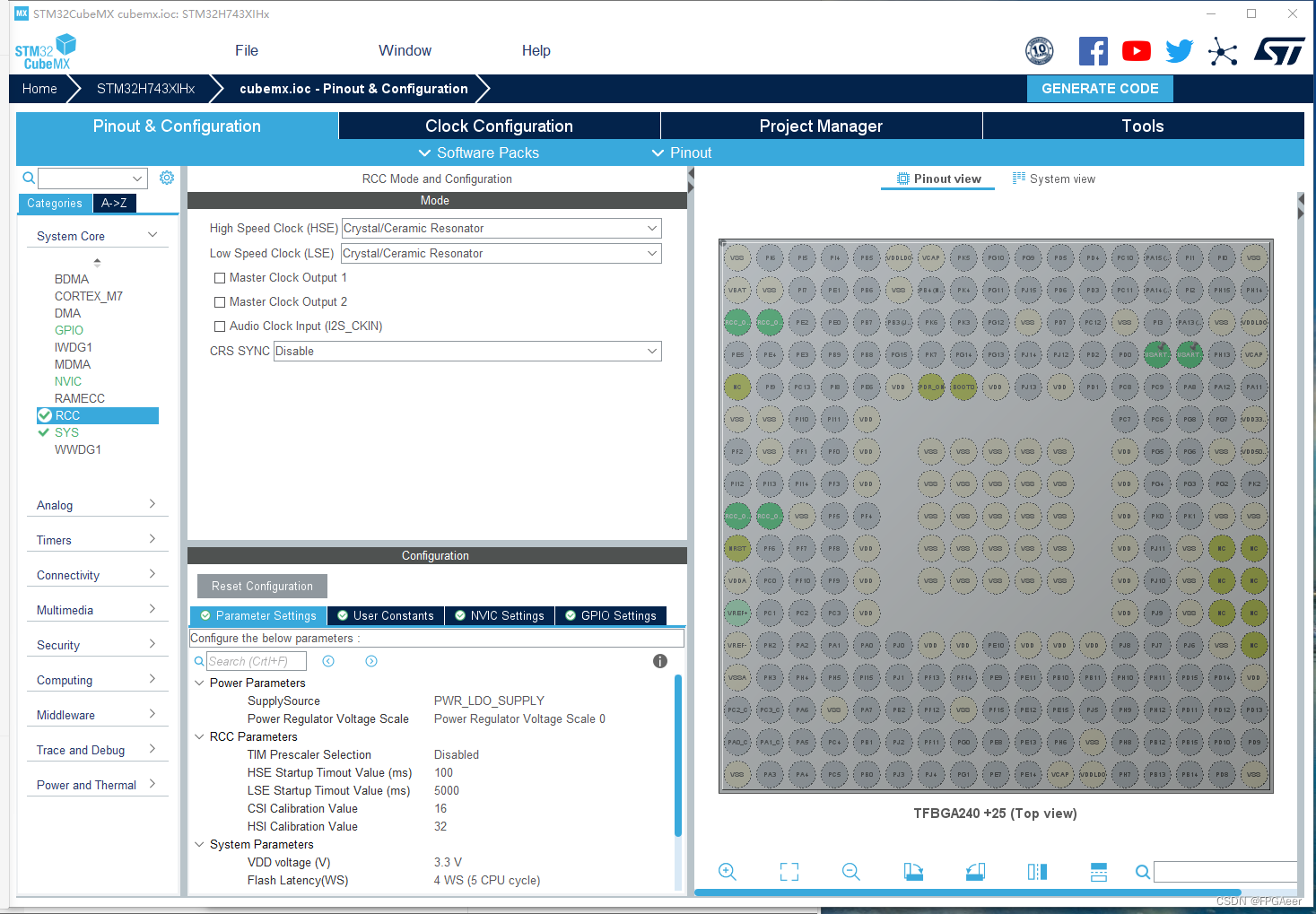Viewport: 1316px width, 914px height.
Task: Open the GPIO Settings tab
Action: click(611, 616)
